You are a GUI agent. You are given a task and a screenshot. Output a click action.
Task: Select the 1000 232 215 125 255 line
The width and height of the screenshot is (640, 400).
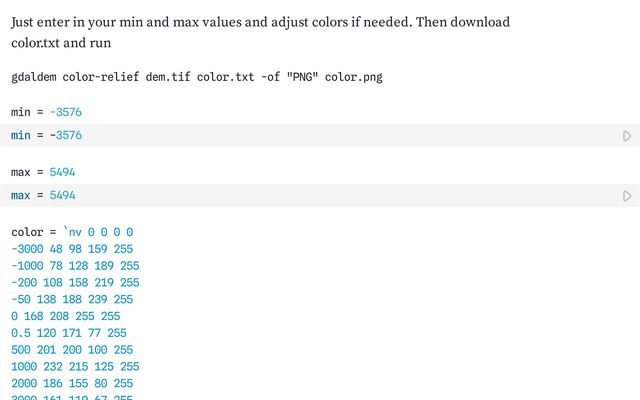pyautogui.click(x=75, y=367)
